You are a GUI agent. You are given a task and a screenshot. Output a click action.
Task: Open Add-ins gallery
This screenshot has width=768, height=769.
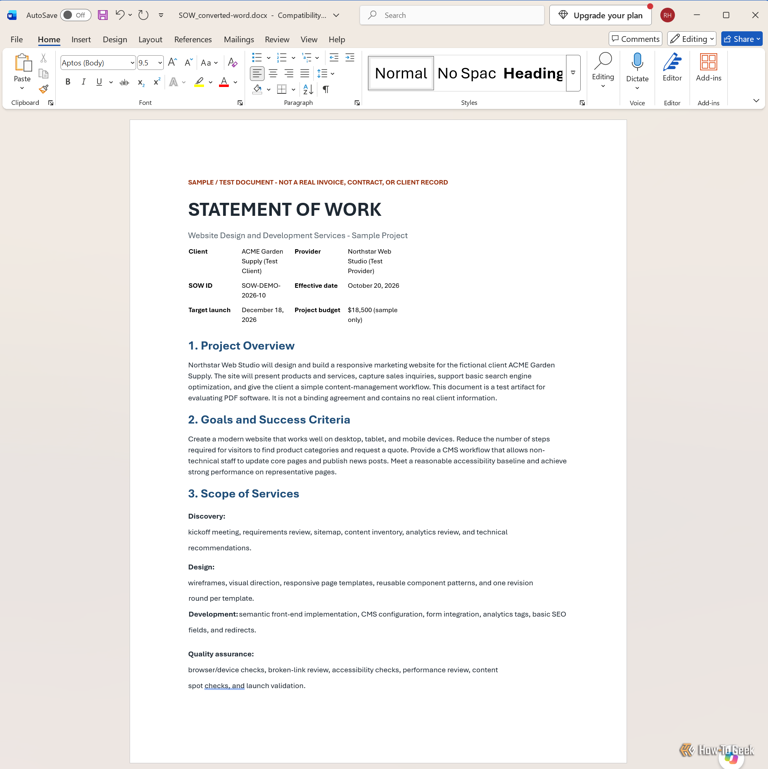pos(708,68)
